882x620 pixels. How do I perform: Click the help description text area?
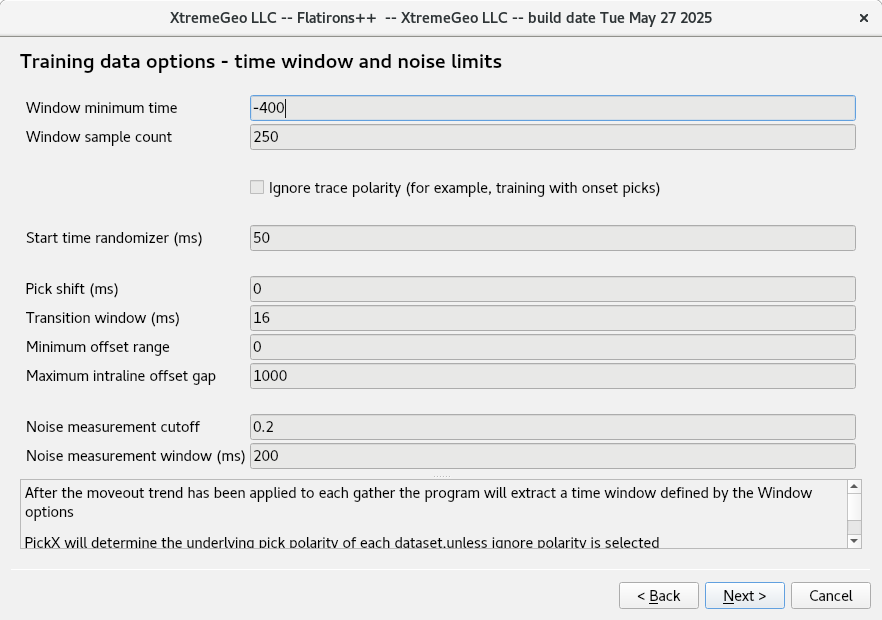(x=434, y=514)
